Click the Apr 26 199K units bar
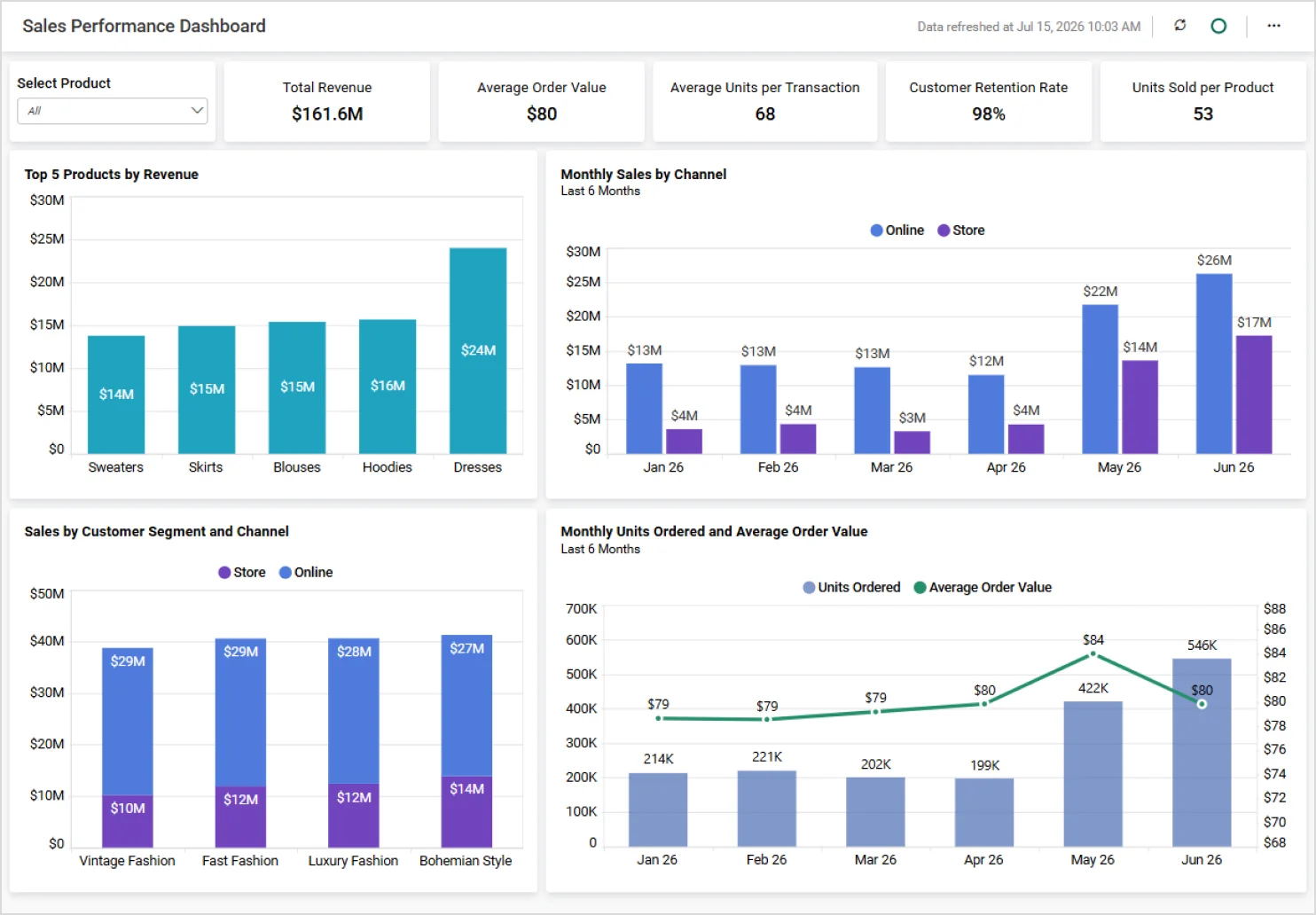1316x915 pixels. tap(984, 812)
